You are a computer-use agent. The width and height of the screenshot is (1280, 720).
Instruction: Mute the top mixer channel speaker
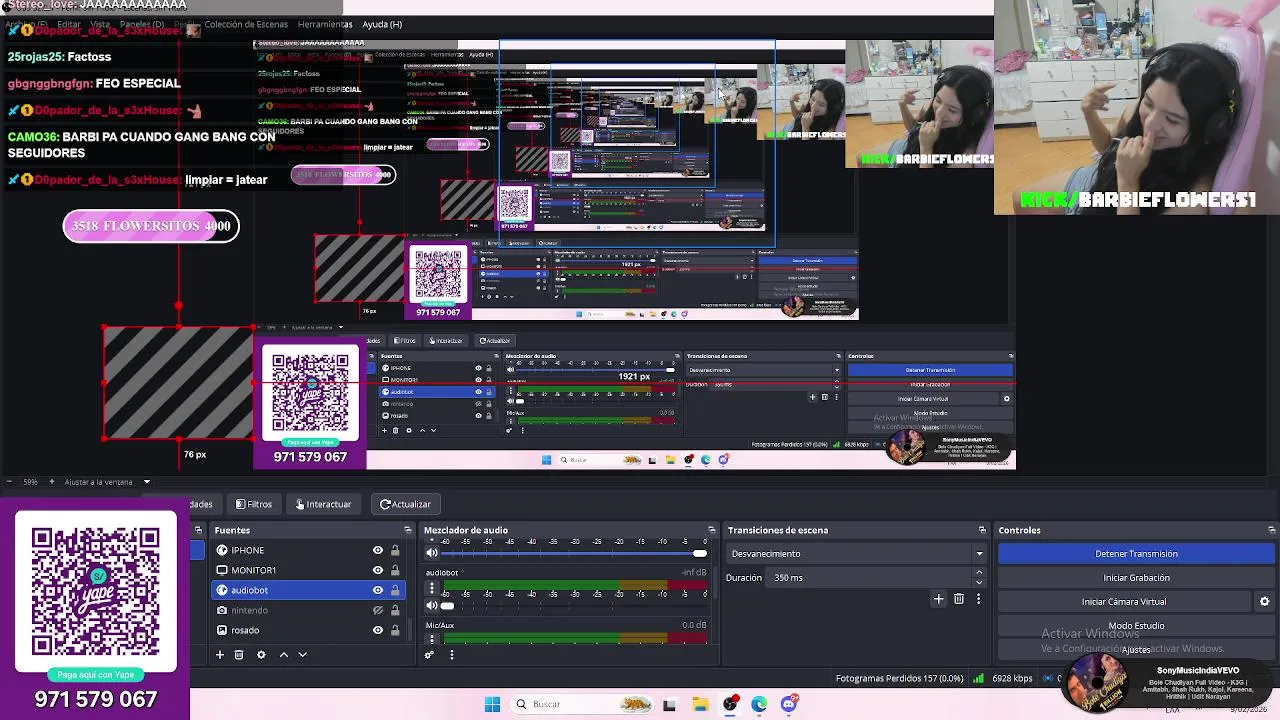432,553
